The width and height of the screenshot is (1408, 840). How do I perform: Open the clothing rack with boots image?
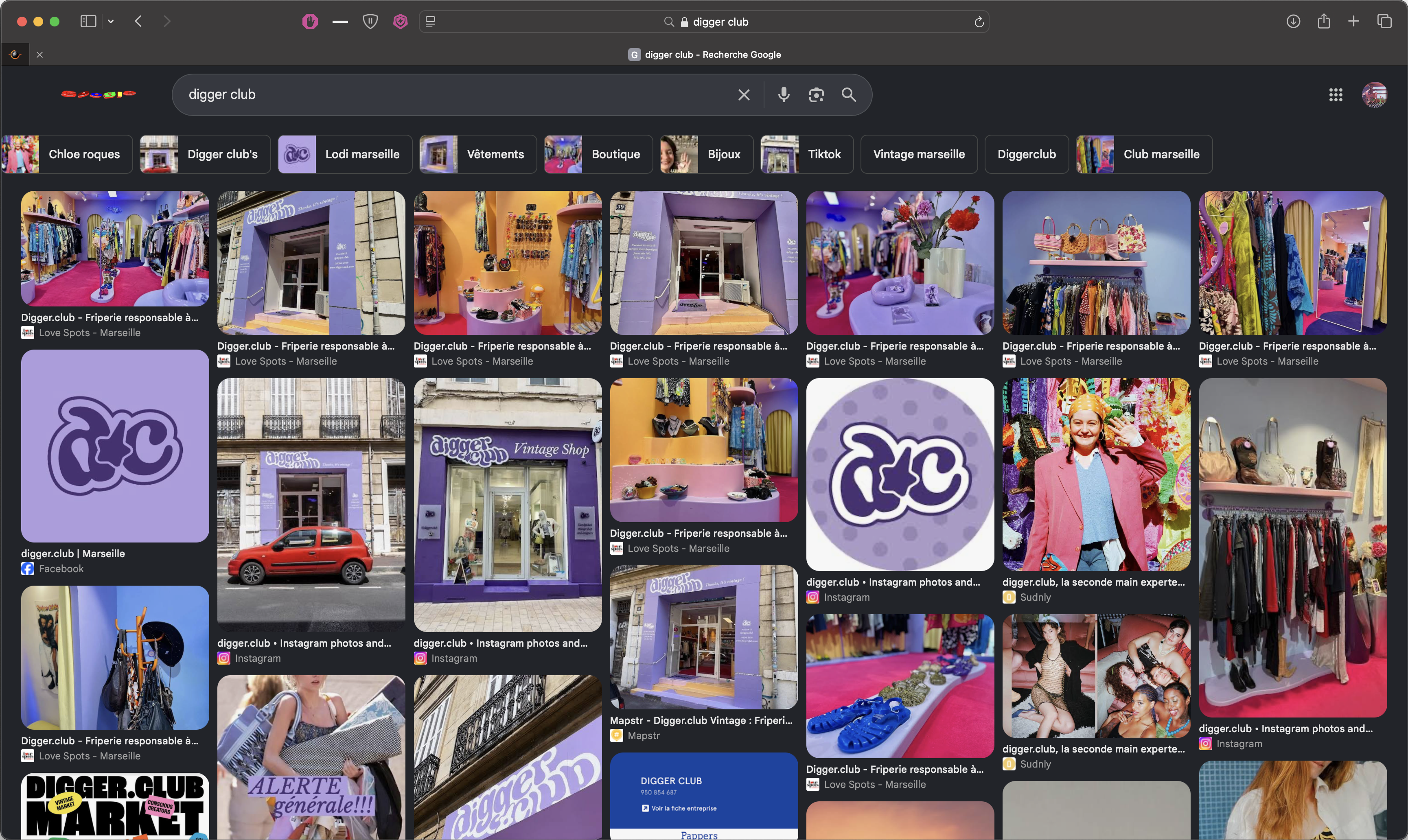1293,548
